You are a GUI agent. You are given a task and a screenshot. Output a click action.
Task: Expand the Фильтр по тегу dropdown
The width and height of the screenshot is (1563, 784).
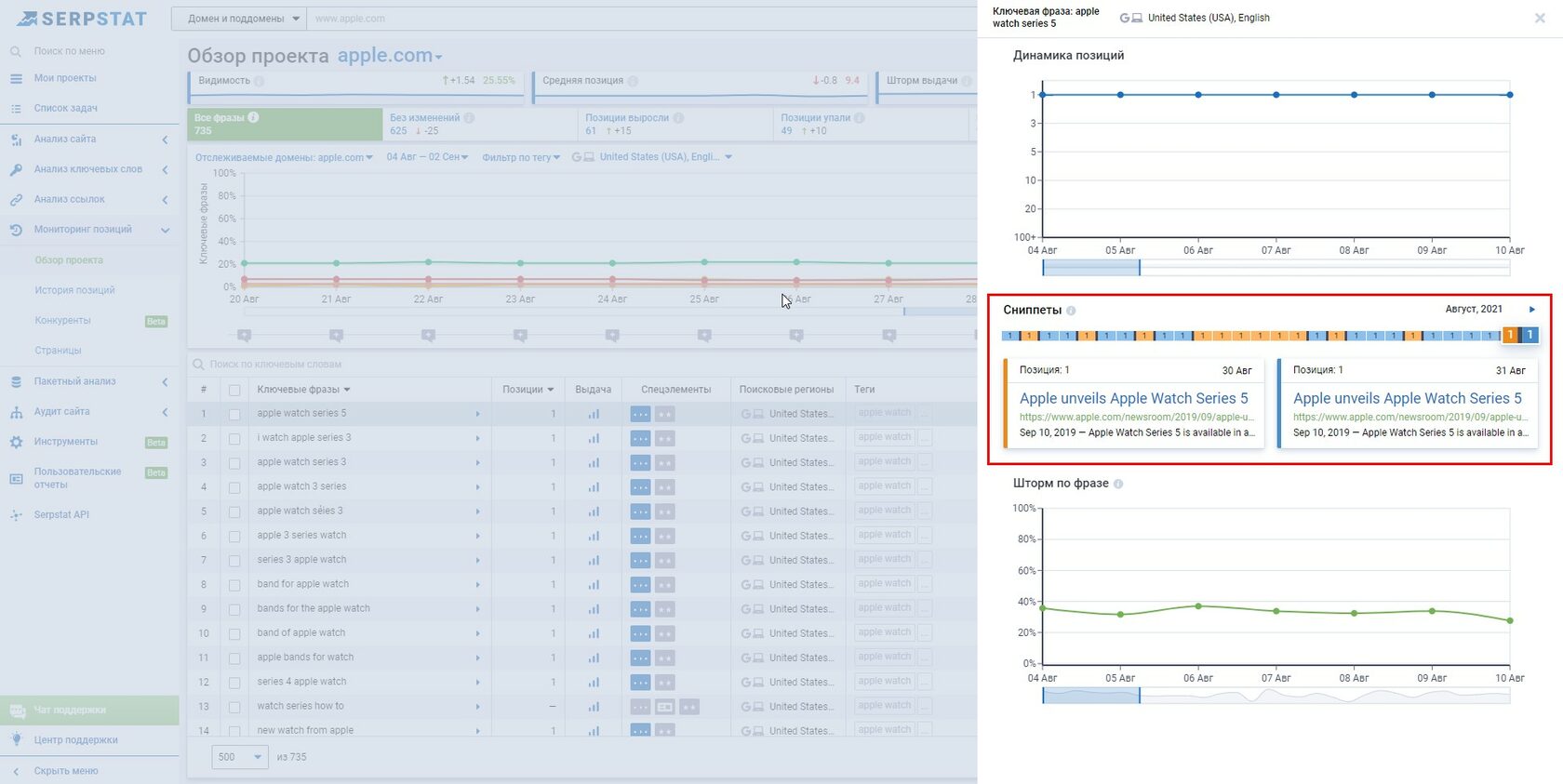521,157
